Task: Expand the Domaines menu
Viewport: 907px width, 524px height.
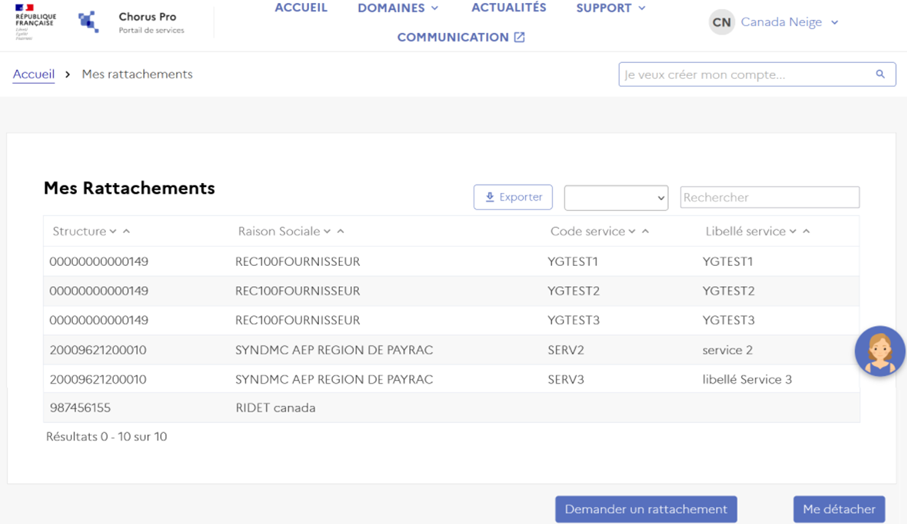Action: 398,8
